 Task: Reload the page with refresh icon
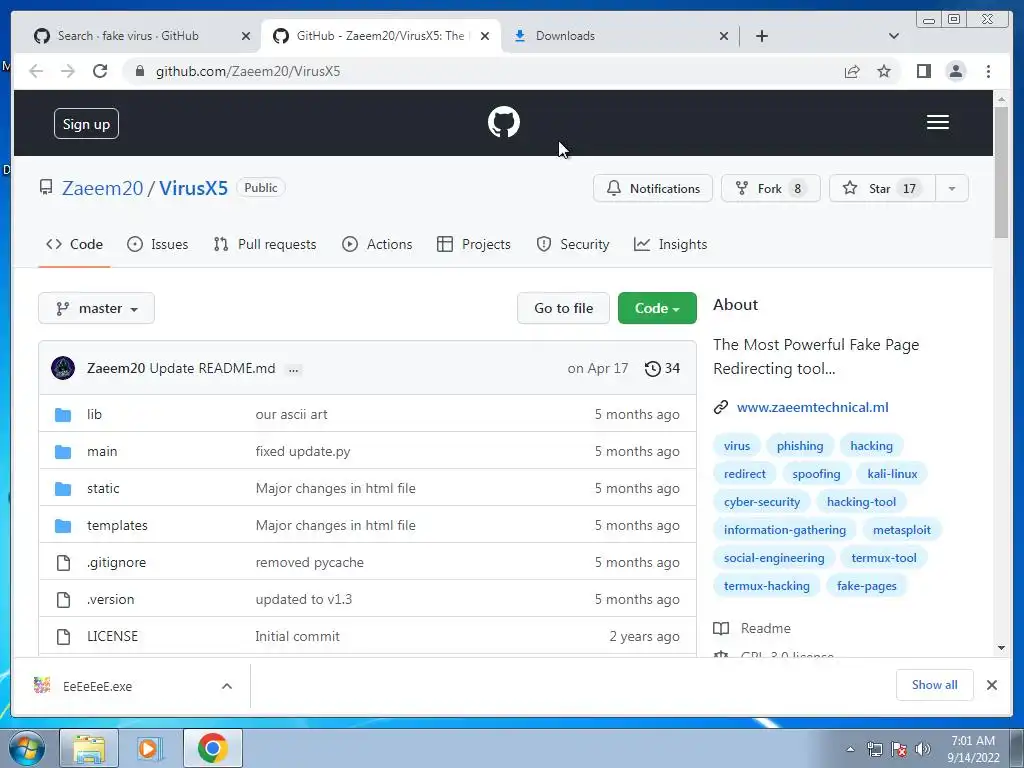pos(100,71)
